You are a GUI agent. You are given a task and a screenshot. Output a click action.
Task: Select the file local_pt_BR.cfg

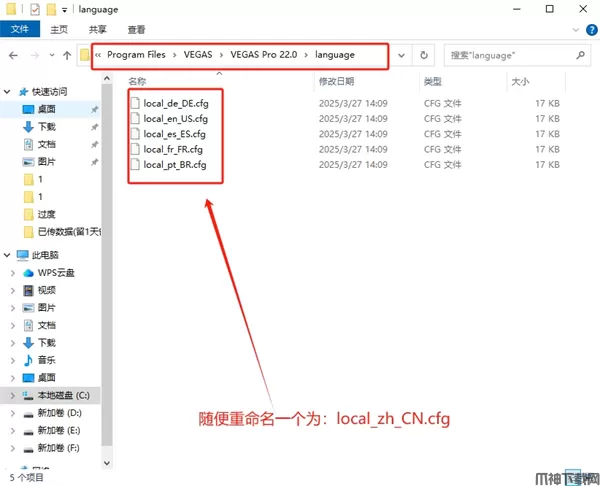coord(175,165)
